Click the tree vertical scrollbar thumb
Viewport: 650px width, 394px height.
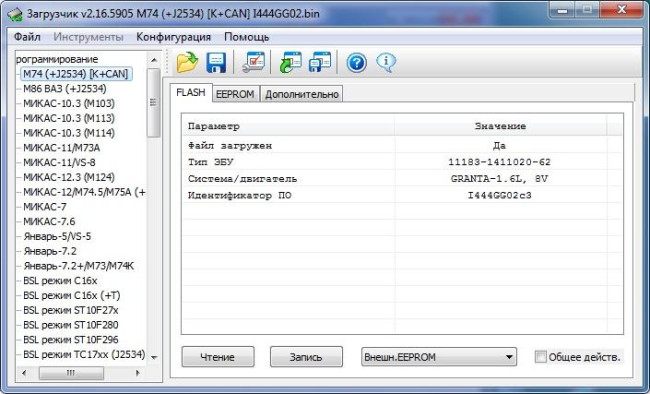click(154, 102)
